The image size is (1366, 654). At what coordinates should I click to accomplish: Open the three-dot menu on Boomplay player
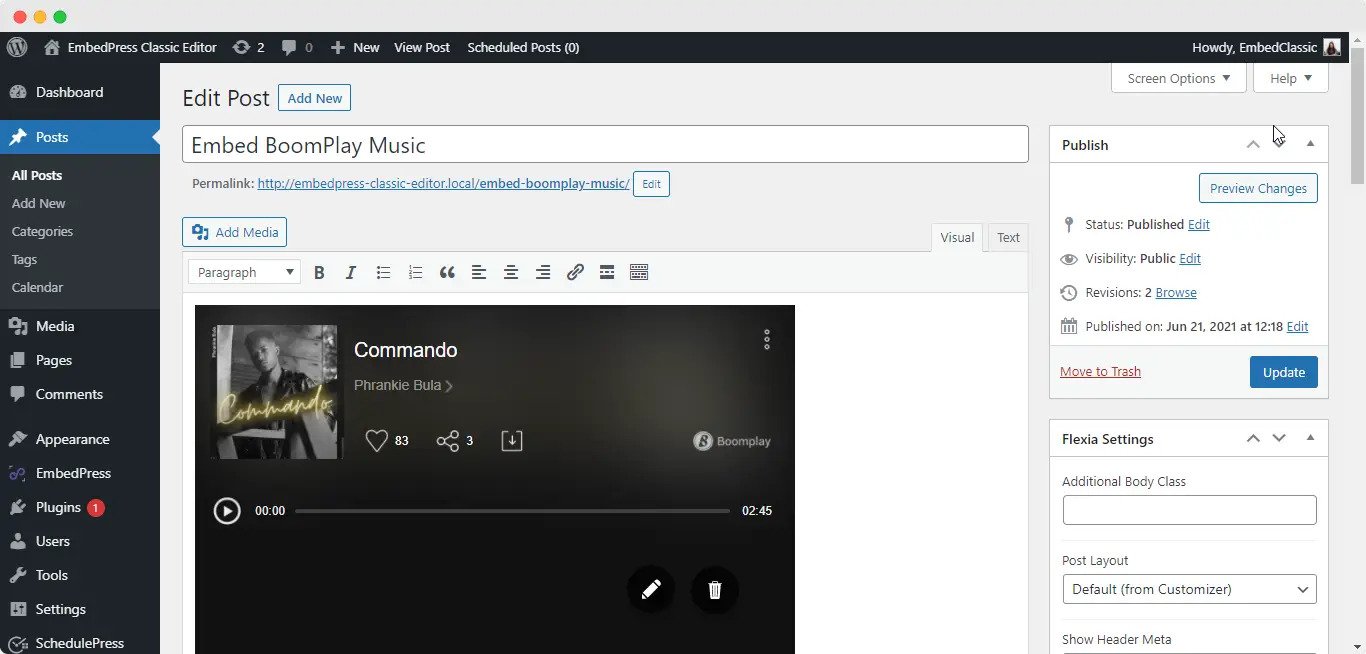[x=767, y=339]
